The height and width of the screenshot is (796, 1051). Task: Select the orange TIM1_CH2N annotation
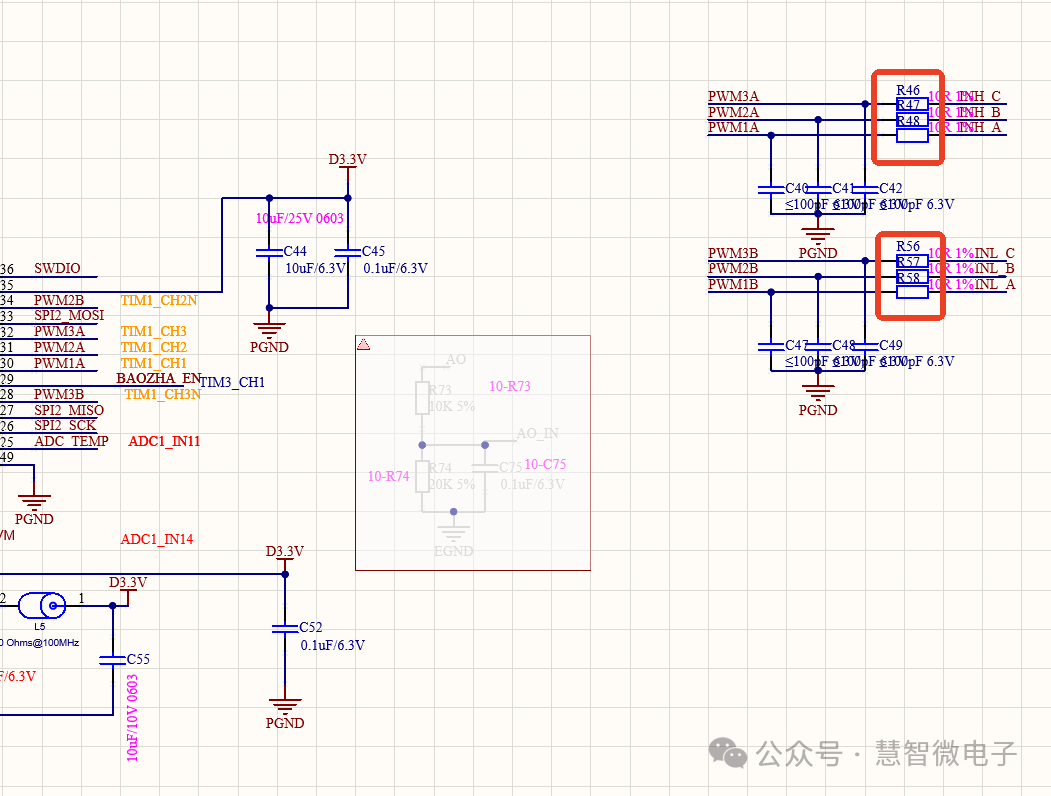(x=159, y=299)
